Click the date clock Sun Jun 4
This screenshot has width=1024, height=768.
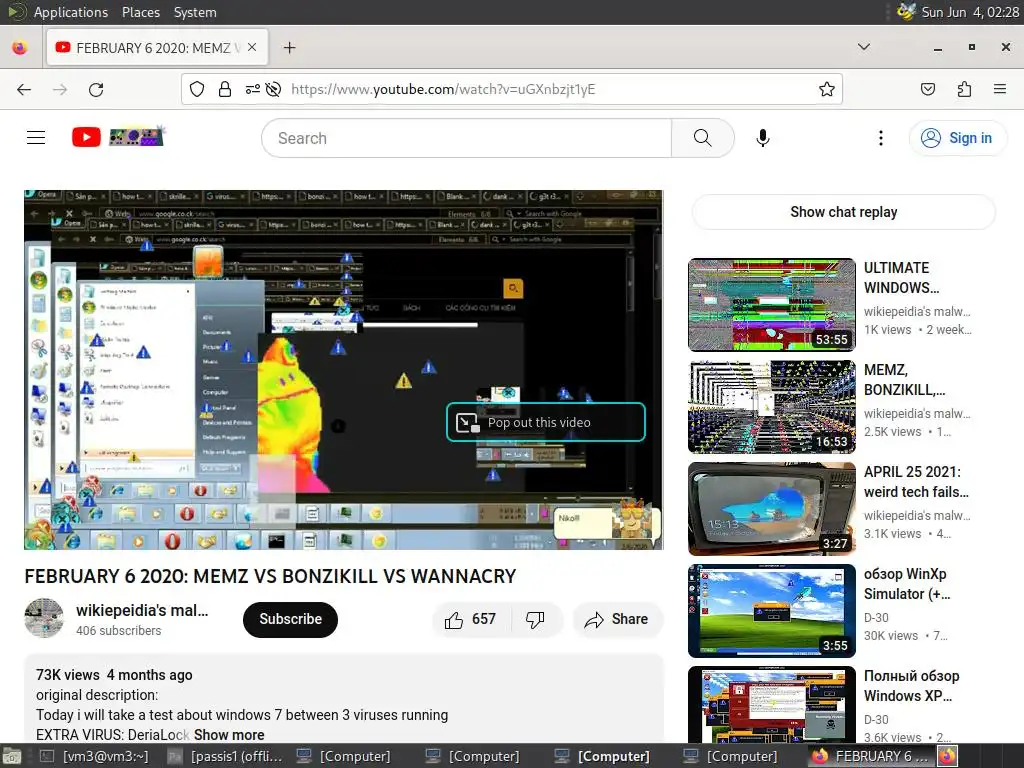(x=970, y=12)
